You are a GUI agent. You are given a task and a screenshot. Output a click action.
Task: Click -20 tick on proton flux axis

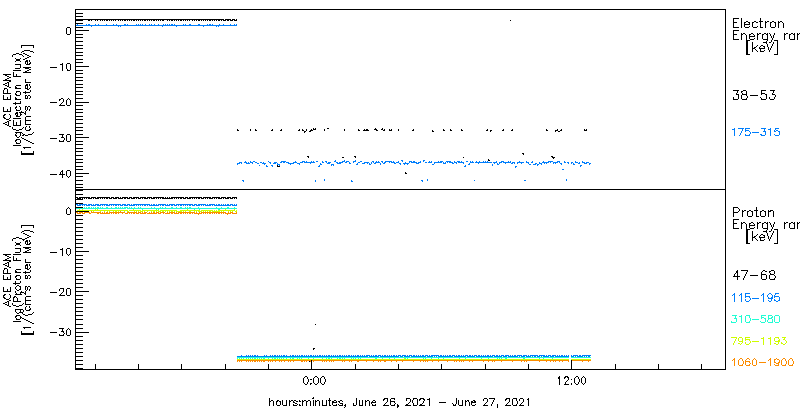(x=60, y=292)
